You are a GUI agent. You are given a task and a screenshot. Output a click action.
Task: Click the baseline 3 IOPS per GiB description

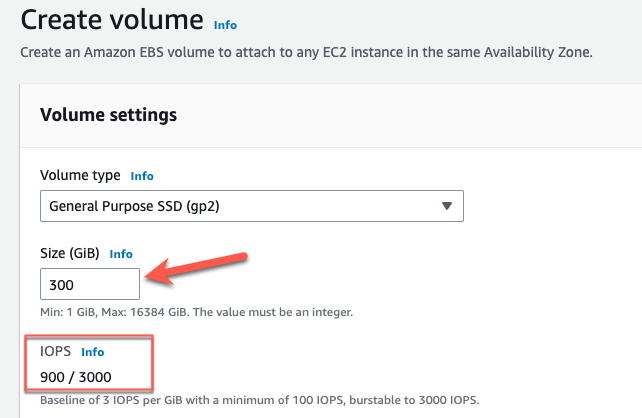pos(260,401)
